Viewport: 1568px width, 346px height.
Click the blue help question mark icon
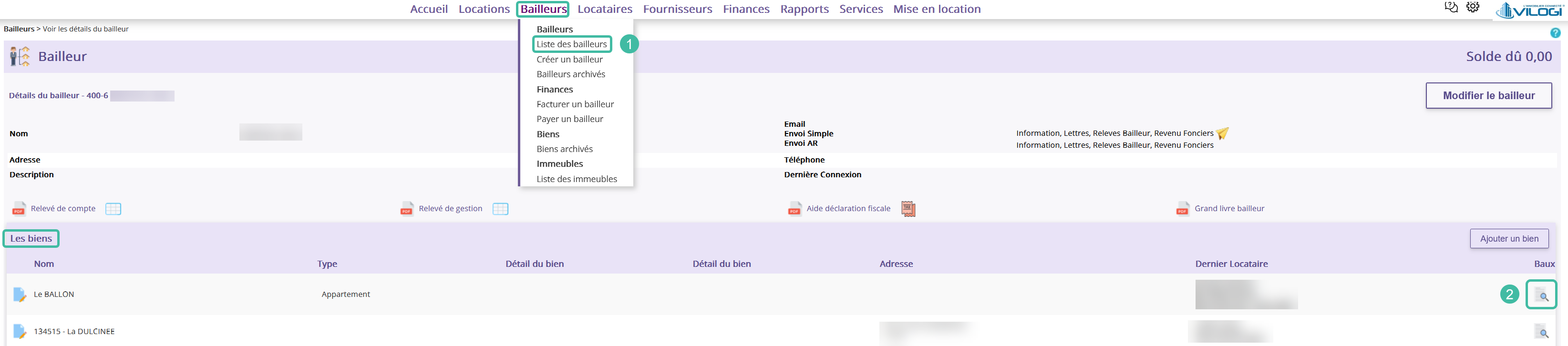tap(1555, 33)
